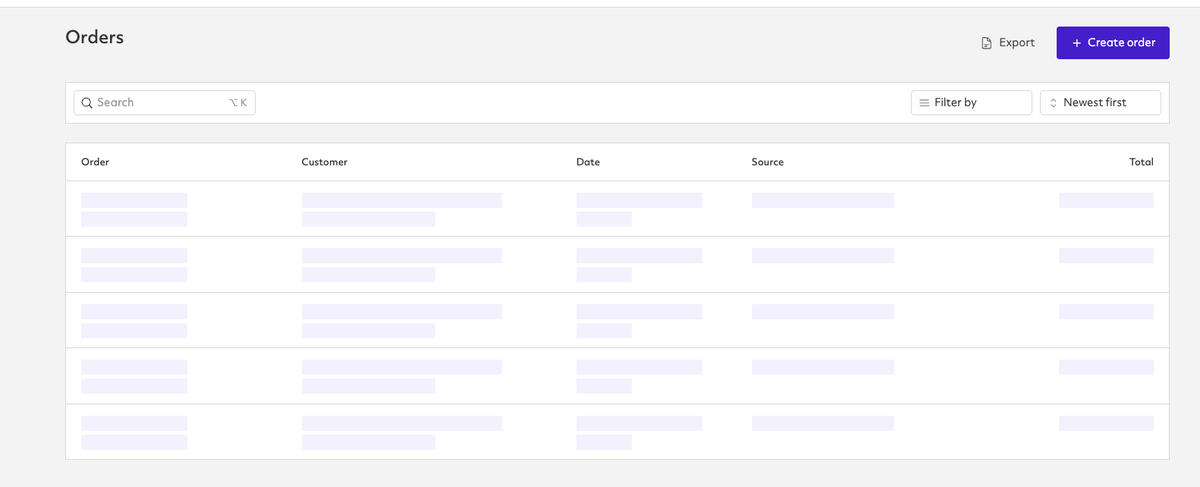The image size is (1200, 487).
Task: Select the Total column header
Action: click(x=1141, y=162)
